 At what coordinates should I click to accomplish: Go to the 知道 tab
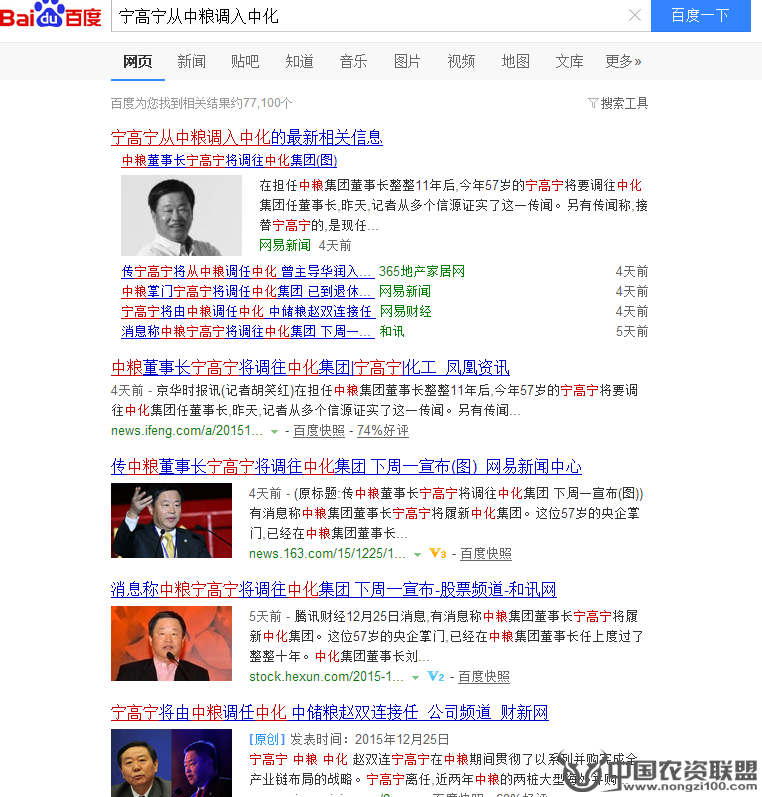tap(299, 62)
